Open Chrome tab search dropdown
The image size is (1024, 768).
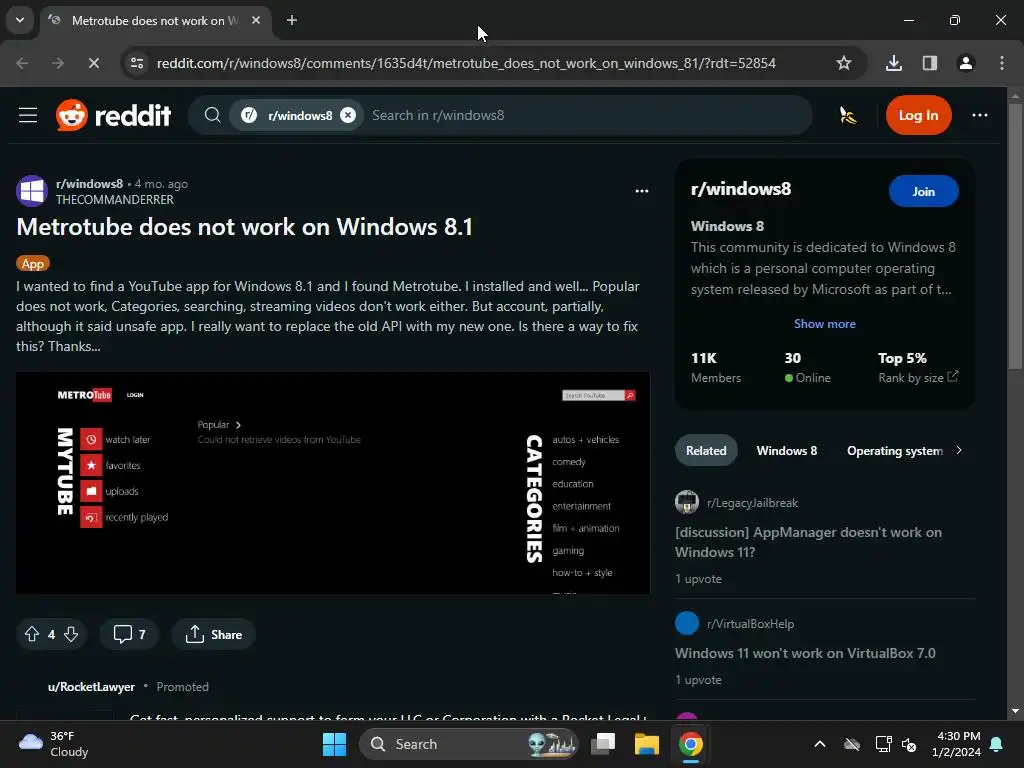(20, 20)
